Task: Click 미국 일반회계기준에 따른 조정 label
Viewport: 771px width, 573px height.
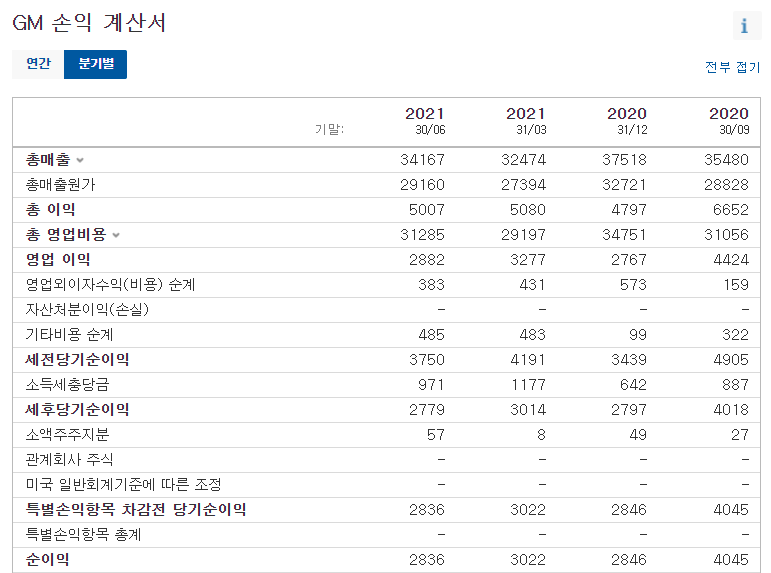Action: point(123,485)
